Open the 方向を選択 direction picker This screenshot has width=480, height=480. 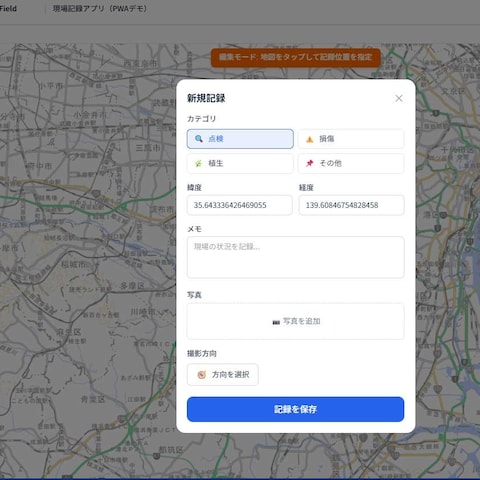pyautogui.click(x=223, y=375)
